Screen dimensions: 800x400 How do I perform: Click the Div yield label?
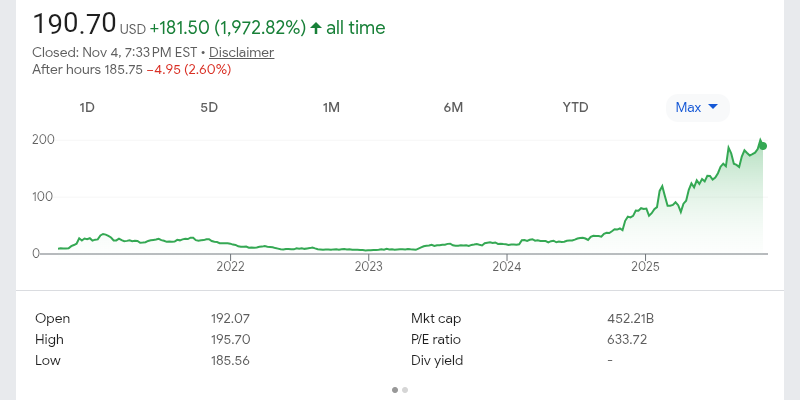[435, 360]
